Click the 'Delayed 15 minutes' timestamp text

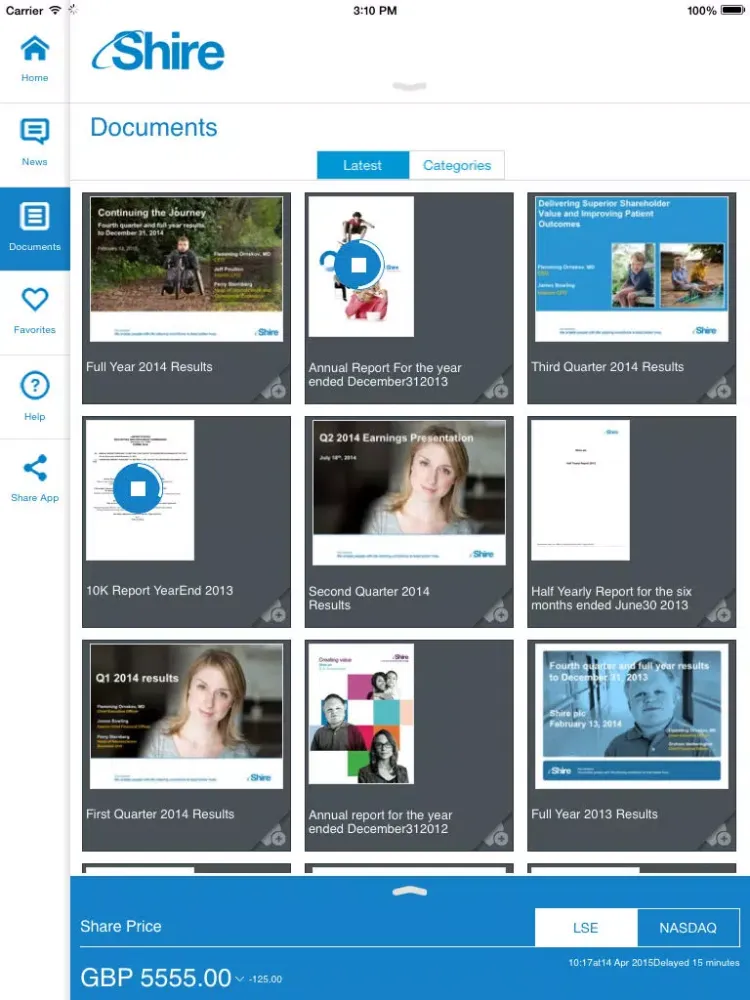click(696, 962)
